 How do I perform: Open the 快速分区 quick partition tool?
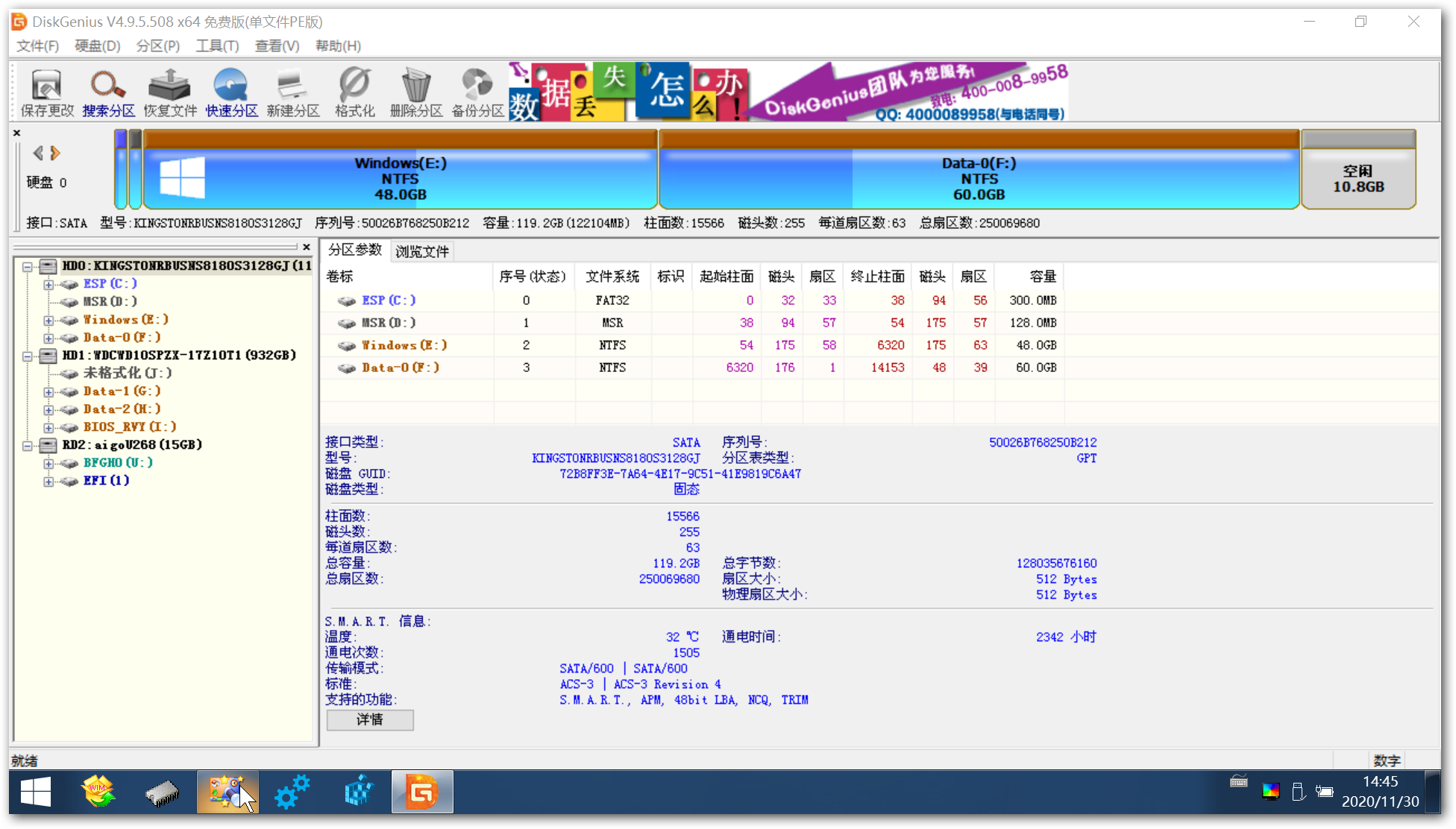click(231, 92)
